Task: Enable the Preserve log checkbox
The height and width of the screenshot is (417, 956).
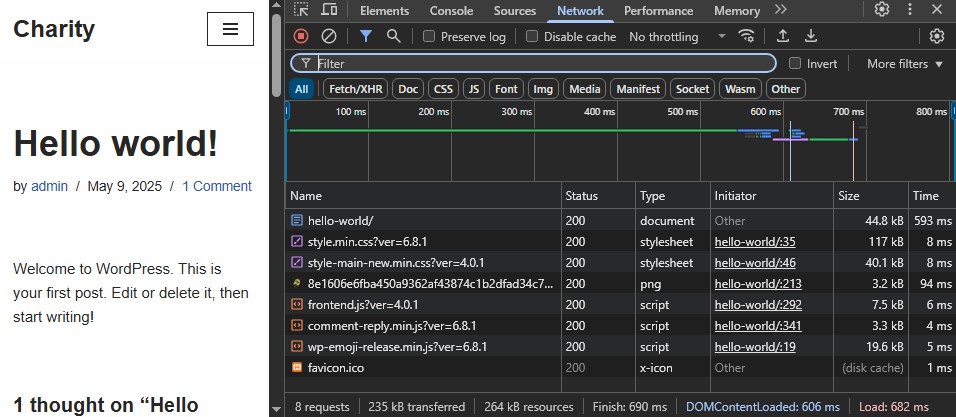Action: point(429,37)
